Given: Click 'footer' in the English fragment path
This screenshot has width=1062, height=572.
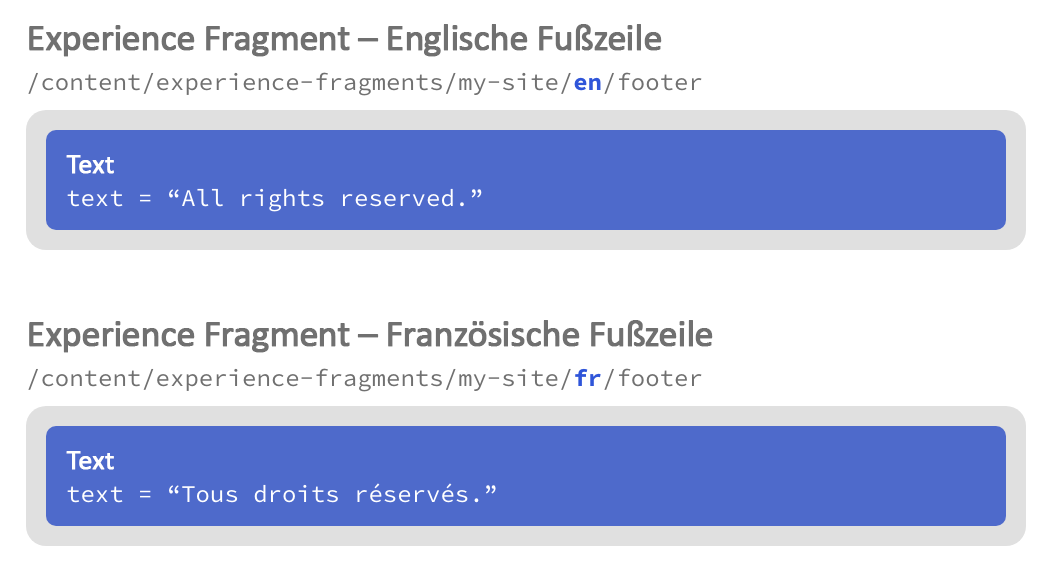Looking at the screenshot, I should (660, 83).
